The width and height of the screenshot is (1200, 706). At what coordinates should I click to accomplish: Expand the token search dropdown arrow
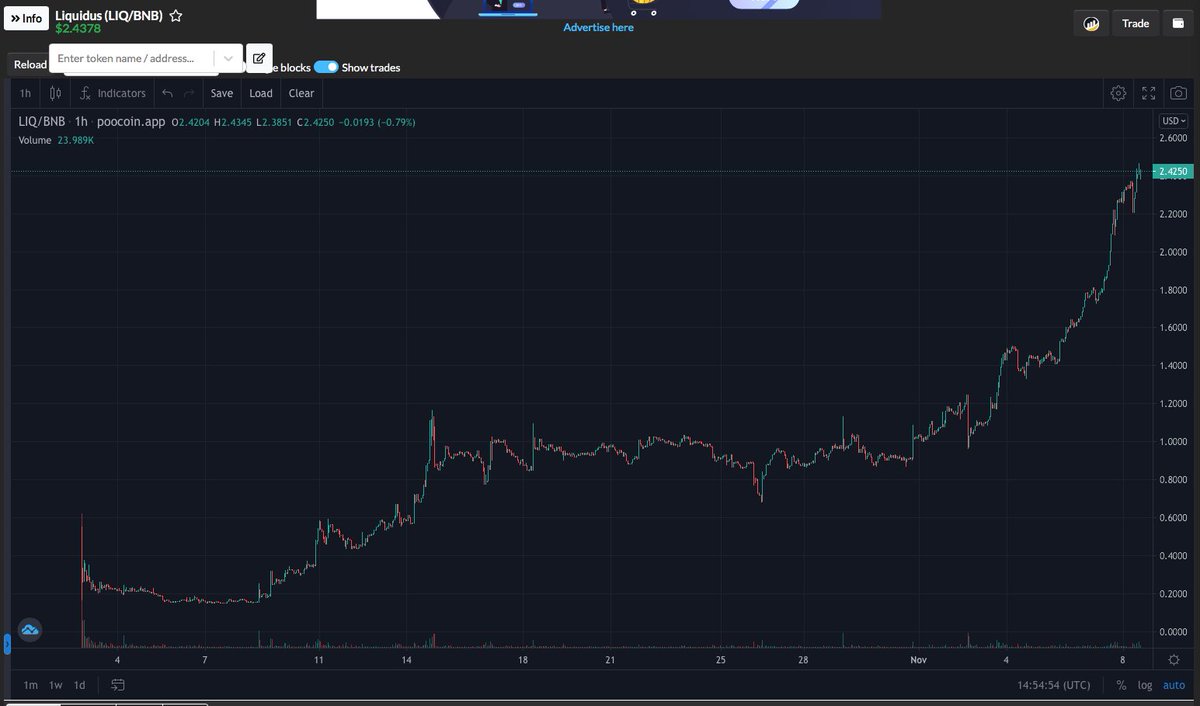229,58
